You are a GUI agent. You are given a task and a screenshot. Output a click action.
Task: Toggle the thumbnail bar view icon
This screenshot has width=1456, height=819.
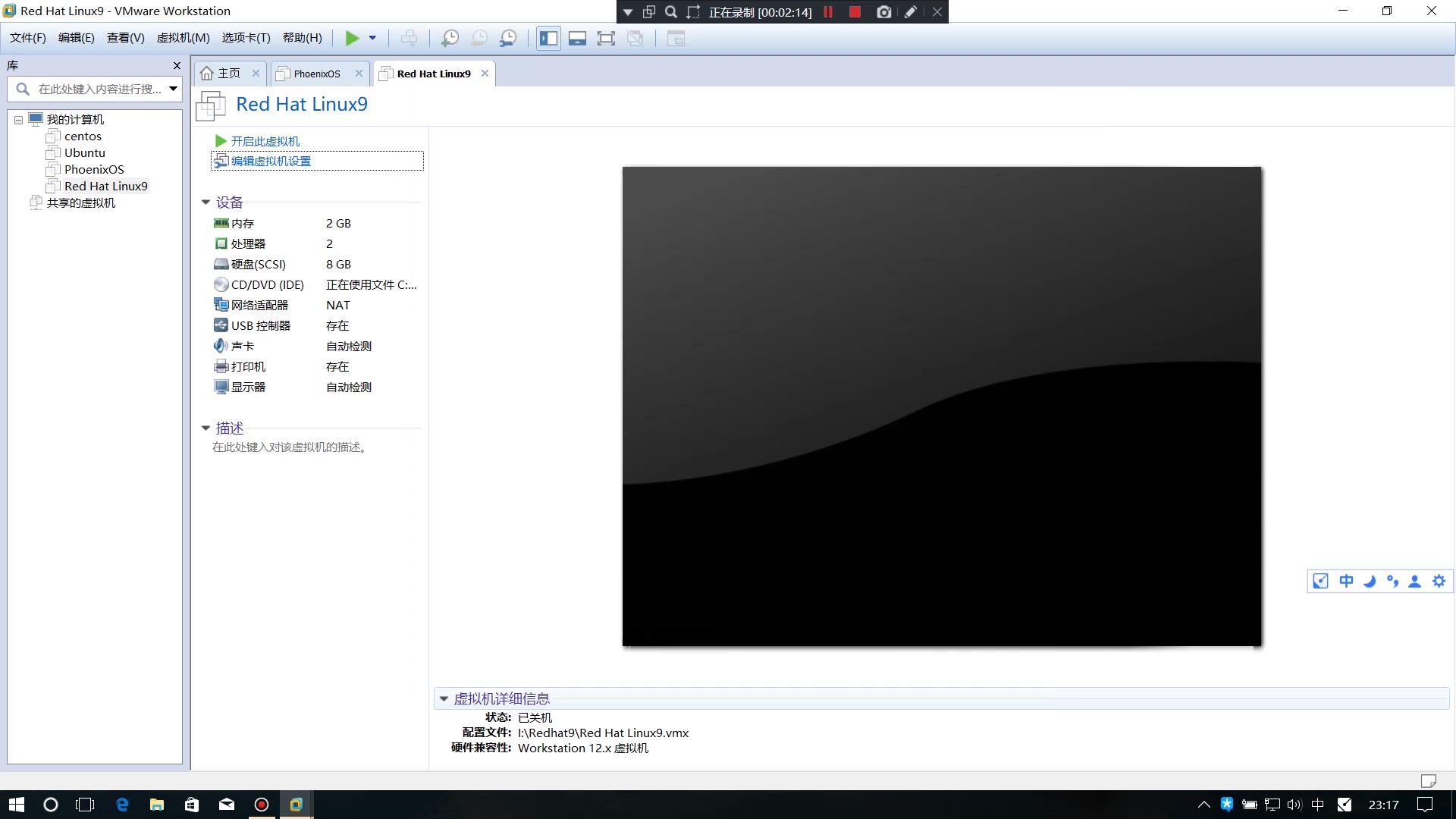coord(577,38)
